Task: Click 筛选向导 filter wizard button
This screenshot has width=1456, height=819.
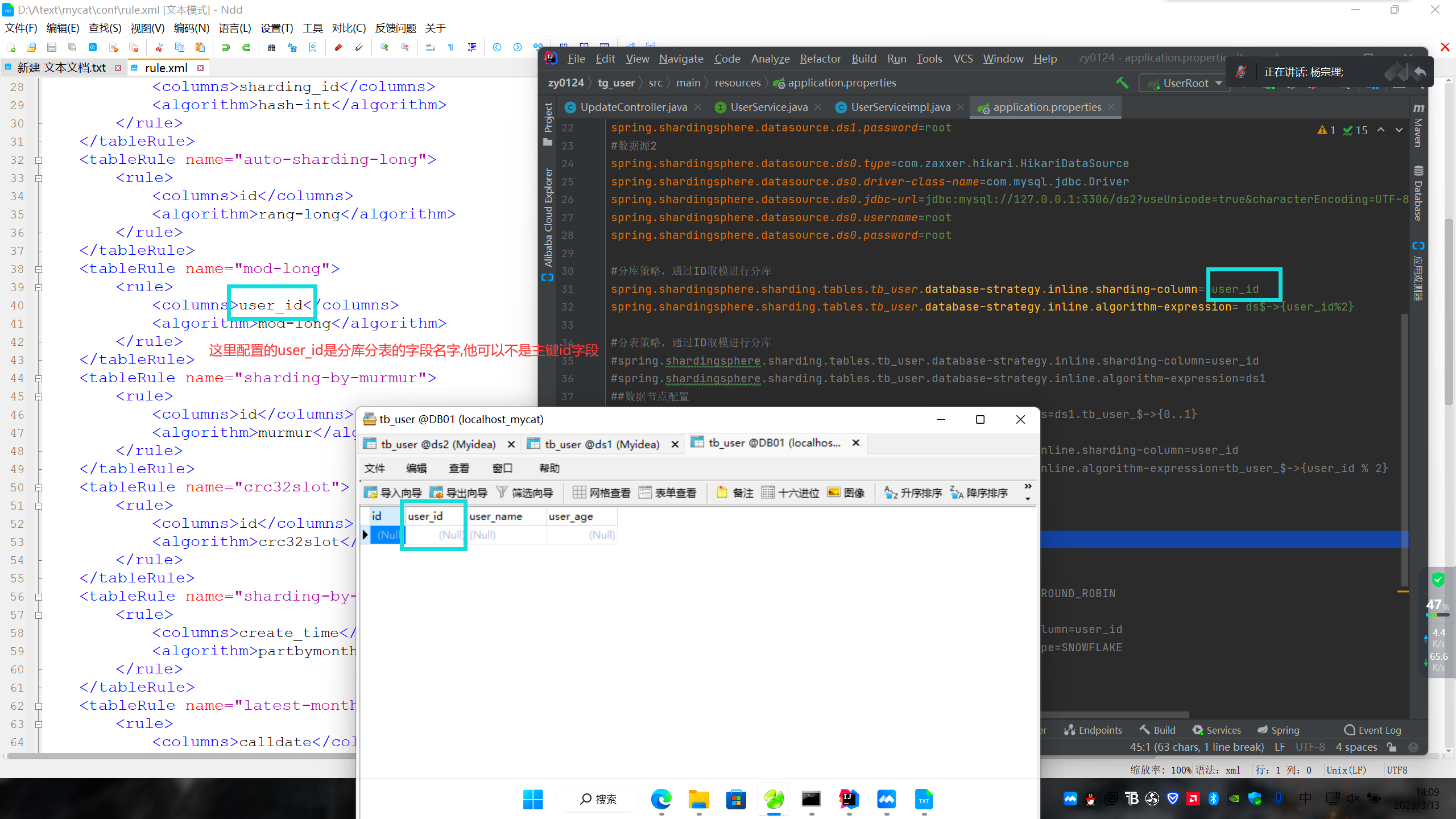Action: tap(524, 493)
